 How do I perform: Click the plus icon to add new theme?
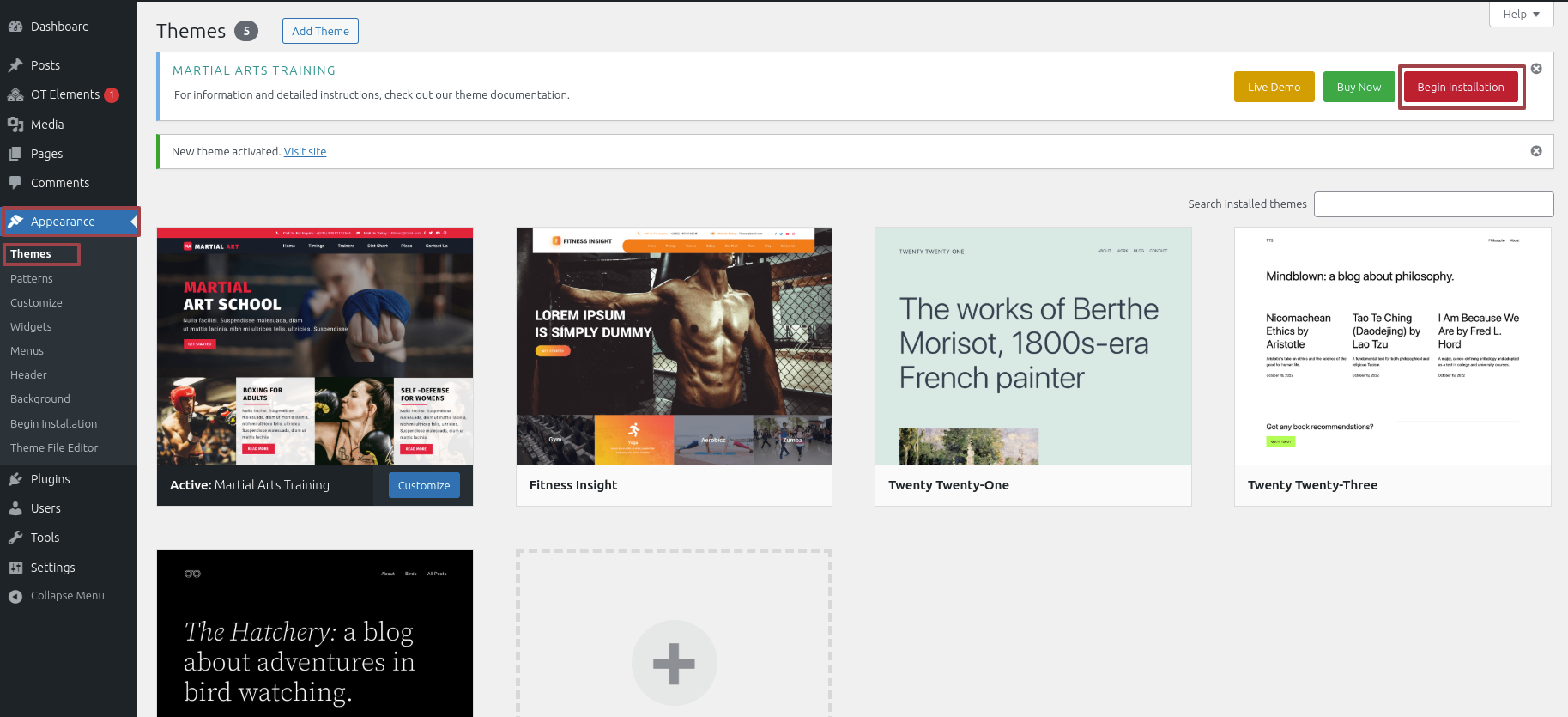[x=674, y=663]
